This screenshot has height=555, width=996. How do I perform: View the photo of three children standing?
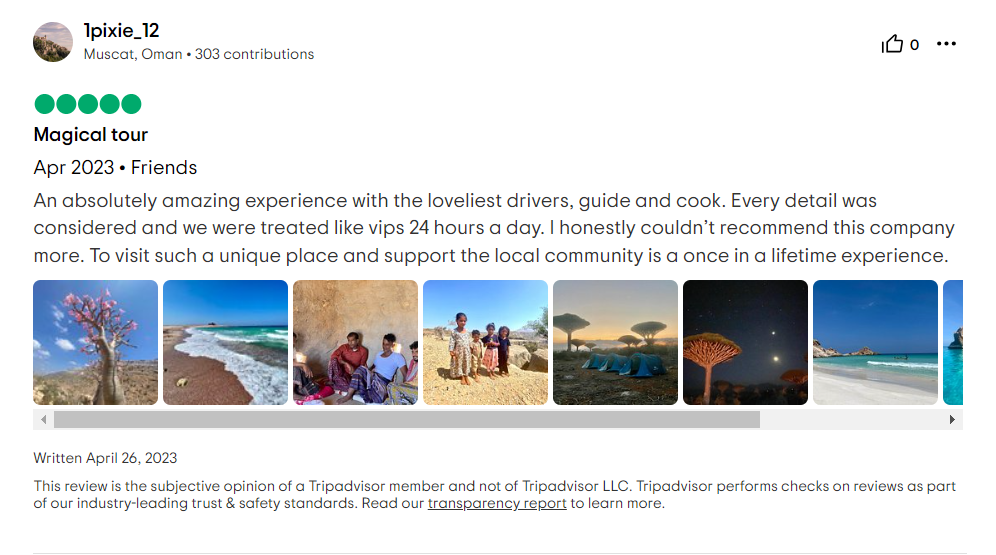485,342
